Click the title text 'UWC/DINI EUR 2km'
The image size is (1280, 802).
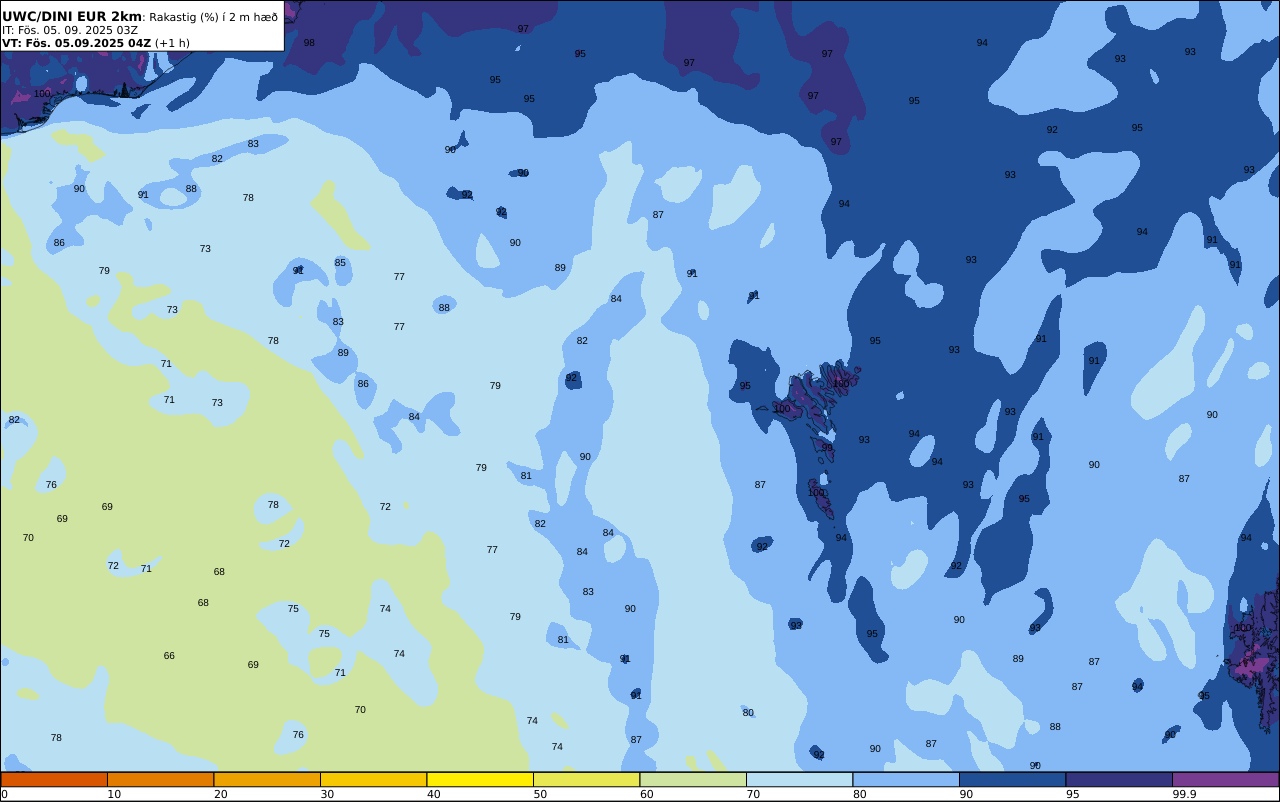72,16
